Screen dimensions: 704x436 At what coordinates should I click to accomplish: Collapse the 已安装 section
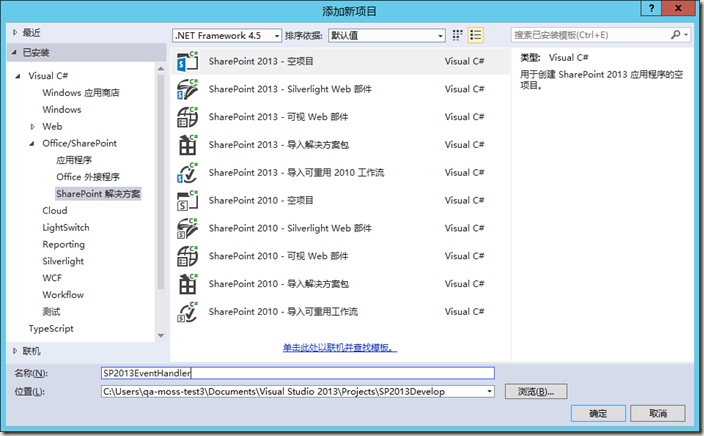(15, 53)
